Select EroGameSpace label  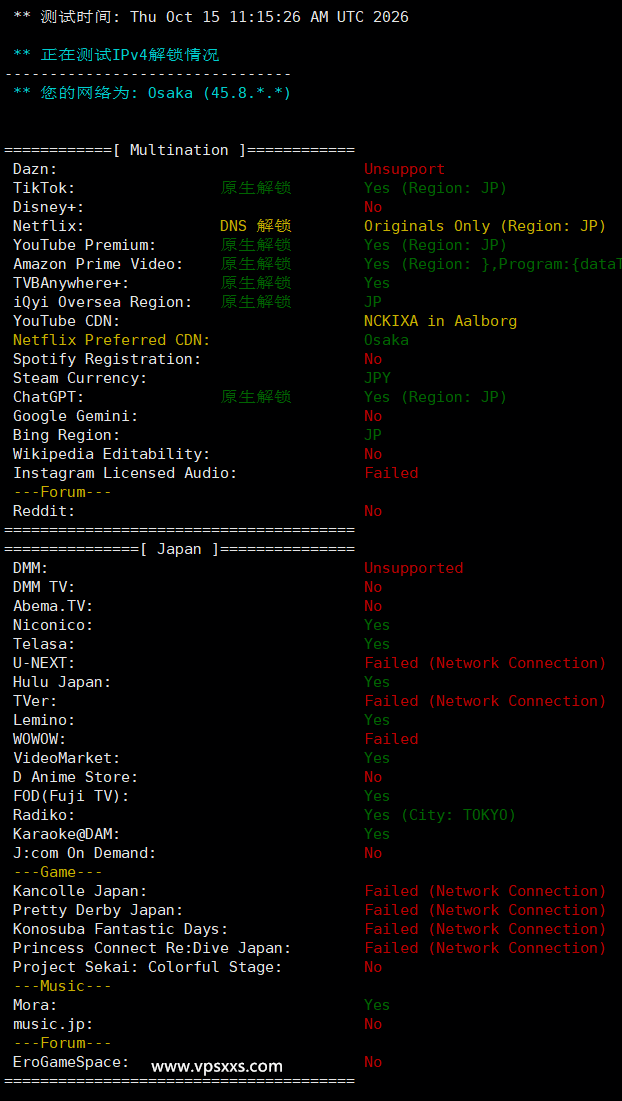coord(71,1062)
